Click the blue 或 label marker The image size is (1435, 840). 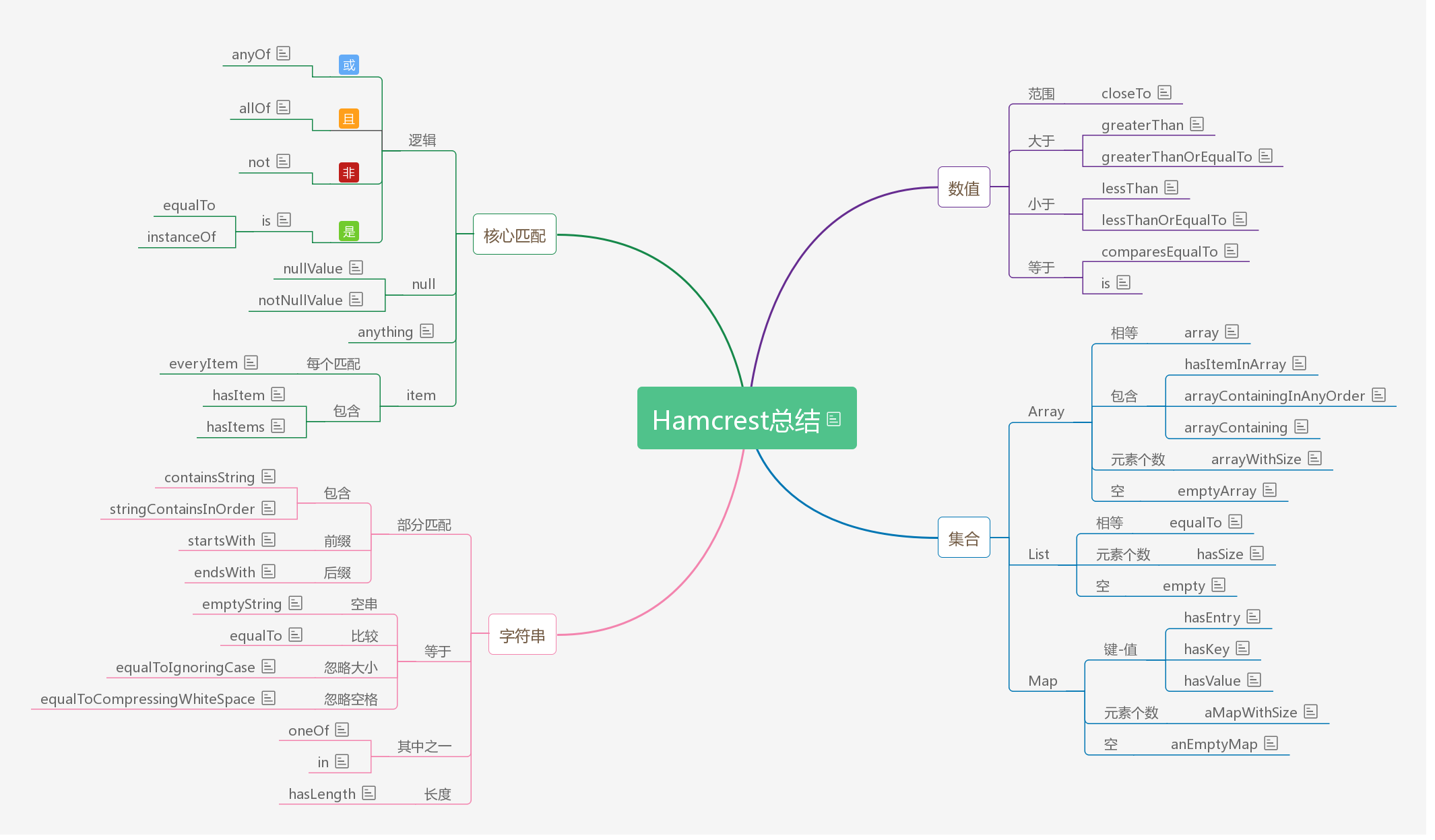click(349, 65)
